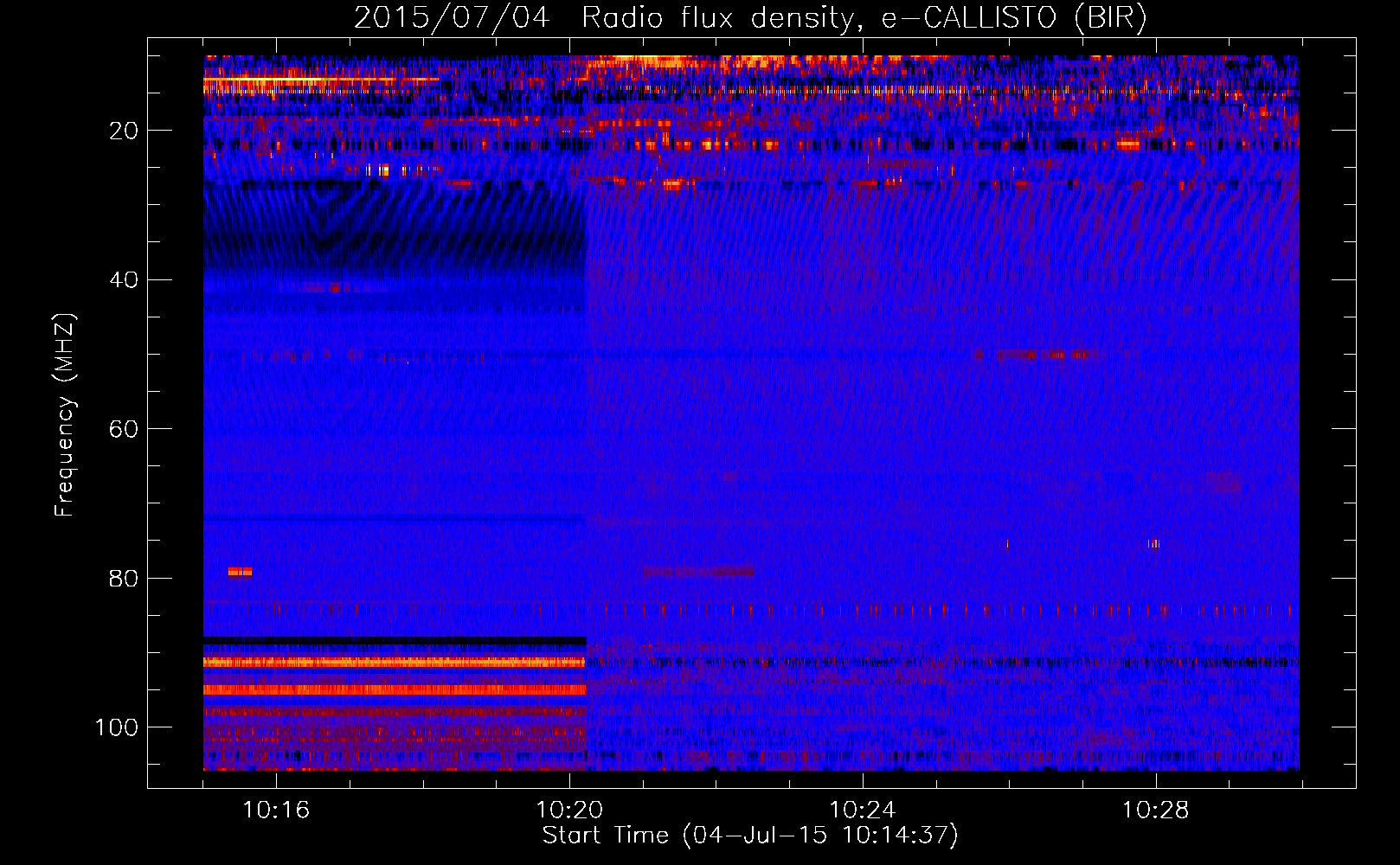Click the 10:16 time tick label
1400x865 pixels.
pyautogui.click(x=276, y=811)
